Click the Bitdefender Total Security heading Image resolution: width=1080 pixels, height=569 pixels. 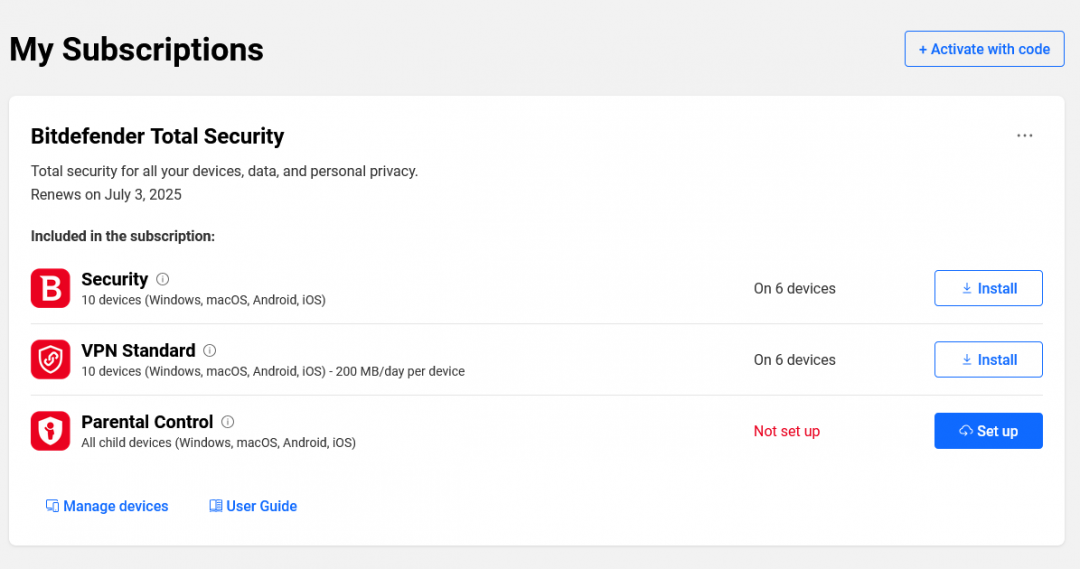pyautogui.click(x=158, y=136)
